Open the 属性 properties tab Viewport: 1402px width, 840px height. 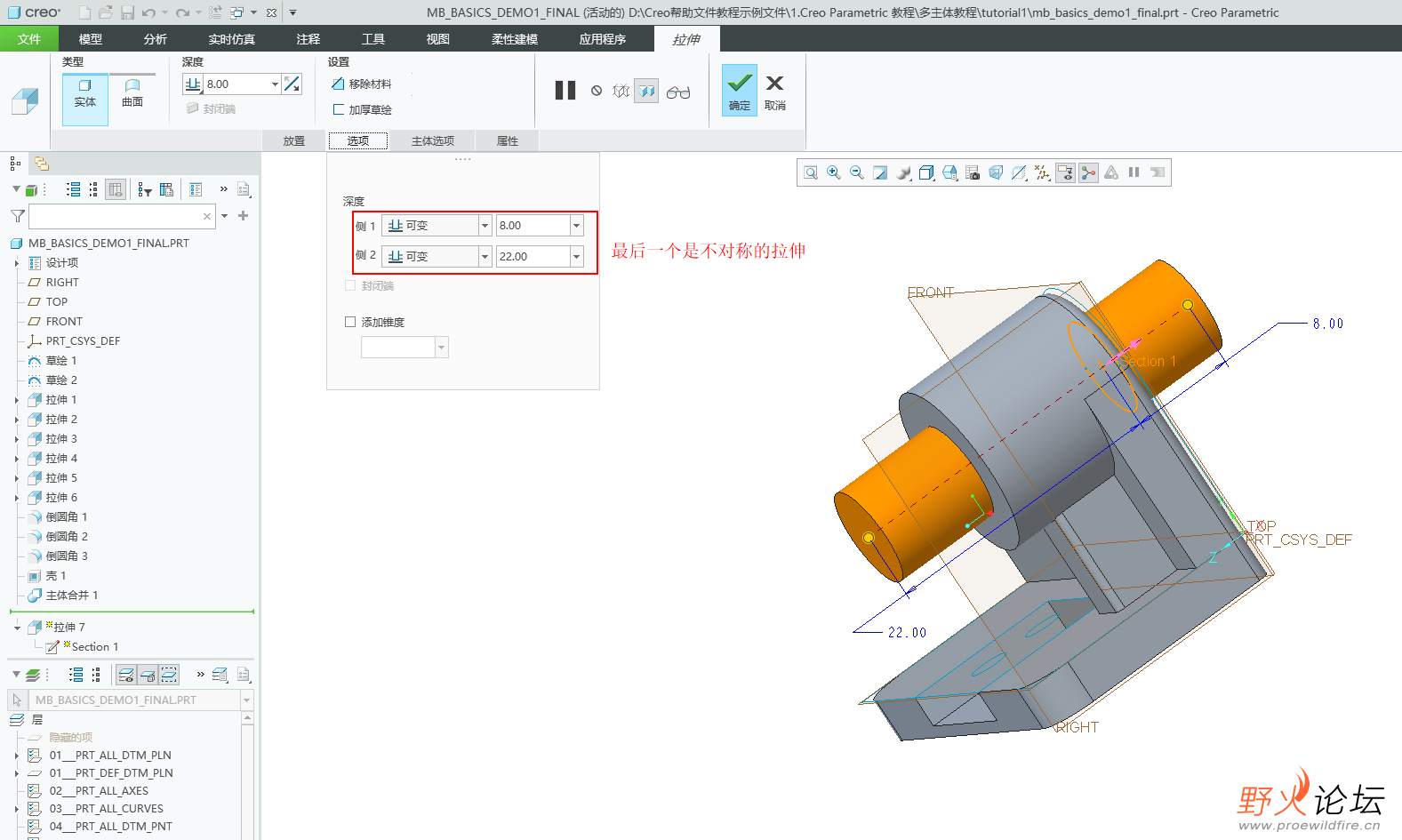pos(508,140)
